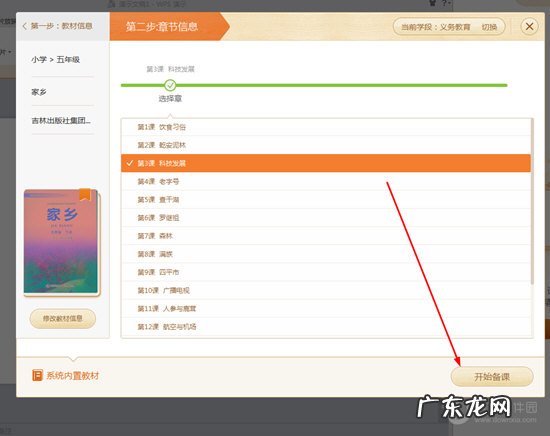Click the 吉林出版社集团 publisher entry
The height and width of the screenshot is (436, 550).
tap(61, 121)
